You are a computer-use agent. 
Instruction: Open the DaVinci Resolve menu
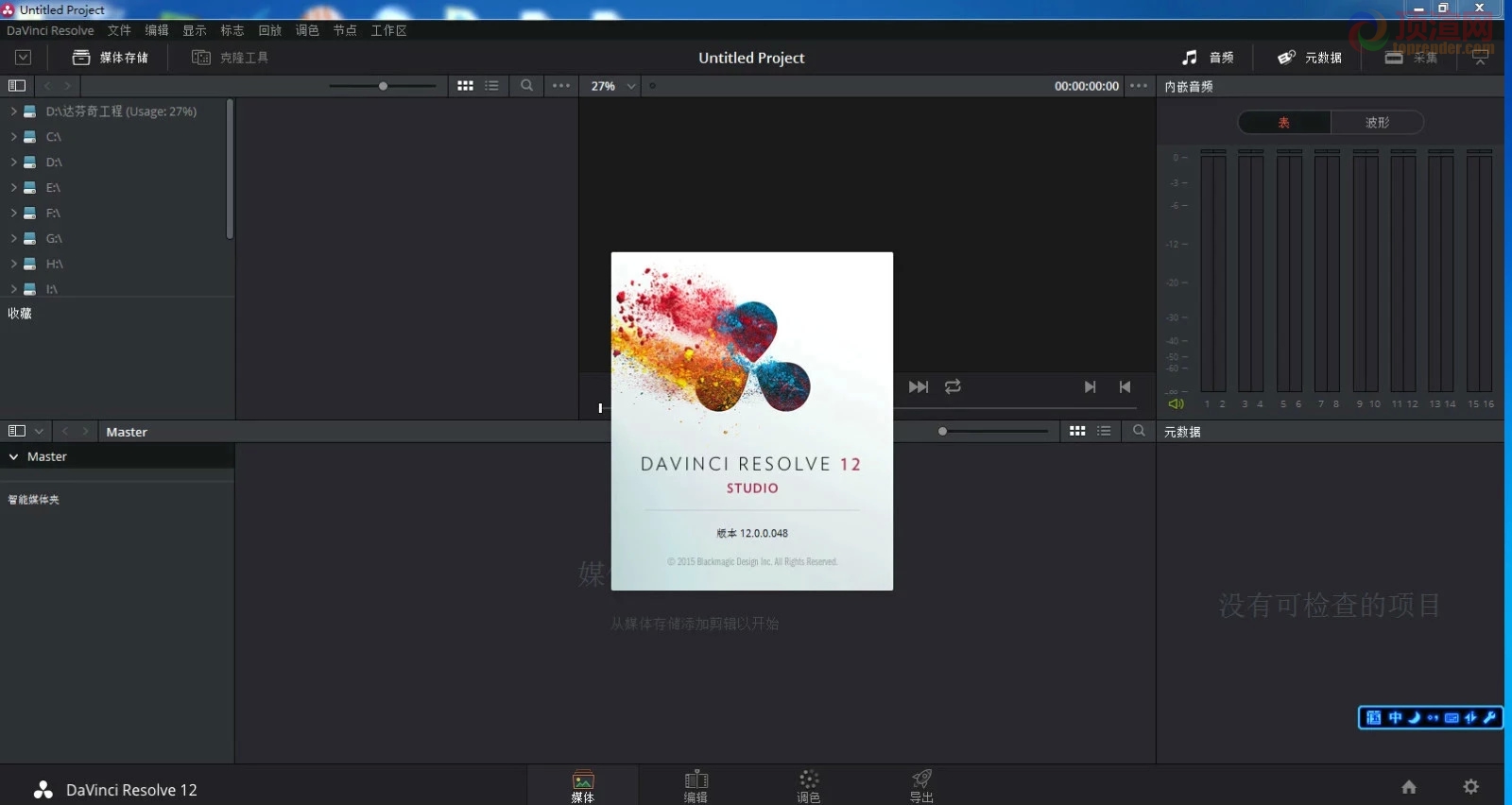coord(50,30)
